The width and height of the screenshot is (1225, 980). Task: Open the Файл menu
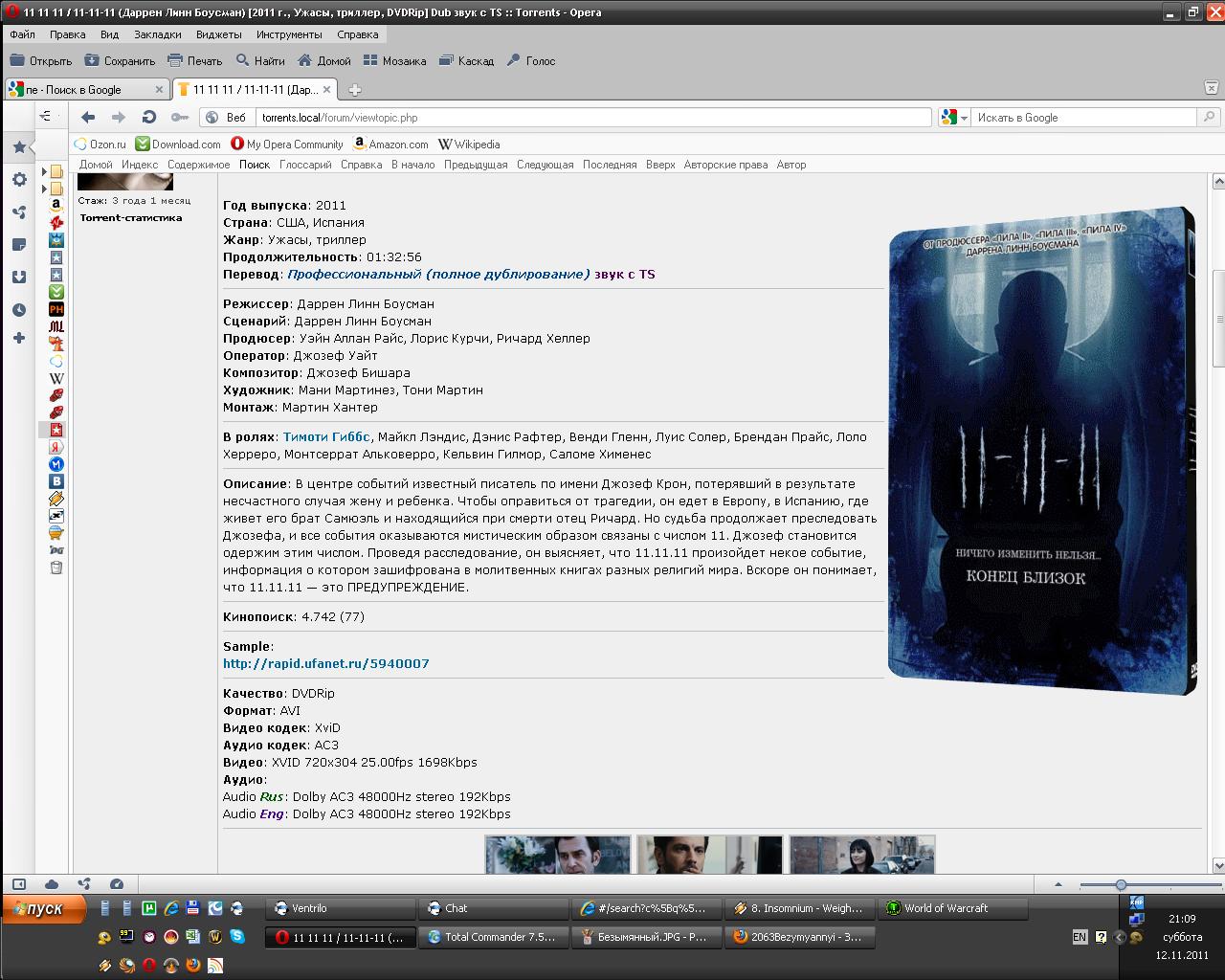(22, 34)
